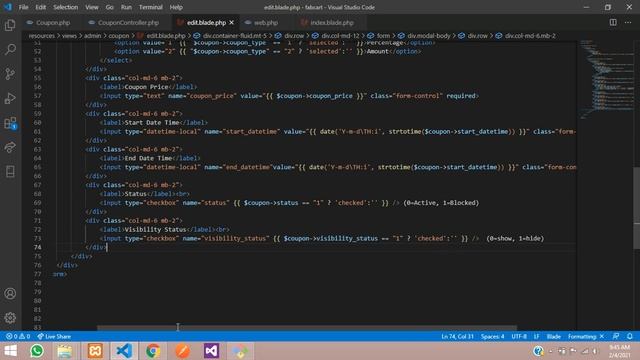Open the Search view in activity bar
The image size is (640, 360).
(x=10, y=49)
